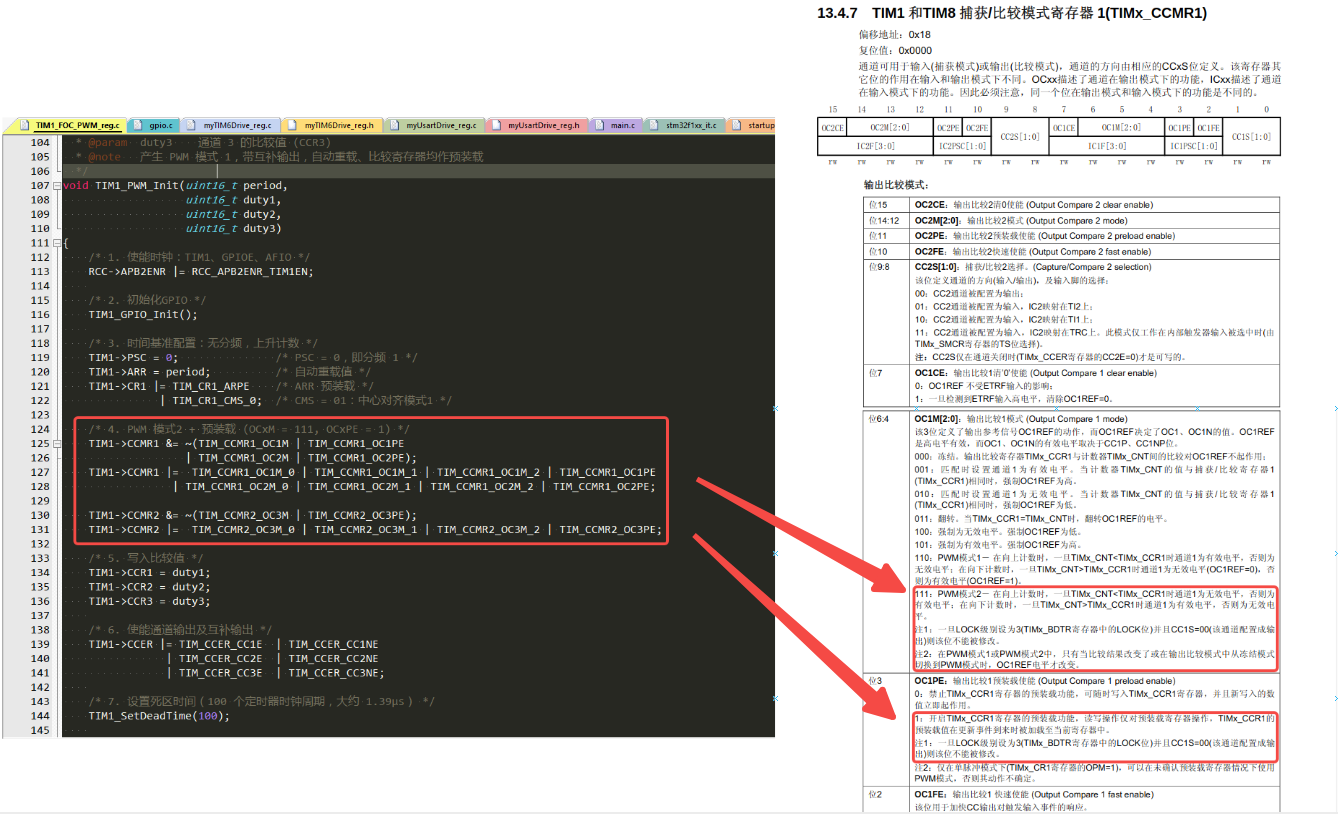Click 'TIM_CCER_CC3NE;' on line 141

[337, 673]
